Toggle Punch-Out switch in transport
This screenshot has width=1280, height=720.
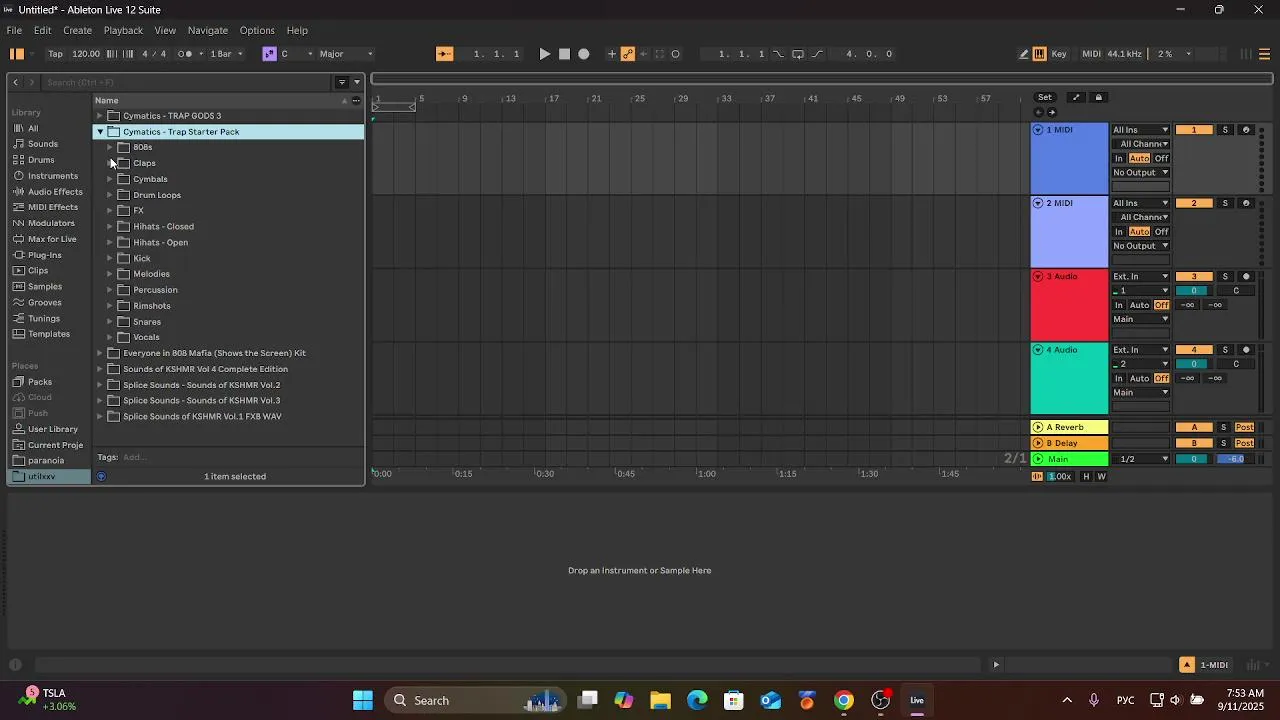pyautogui.click(x=818, y=54)
